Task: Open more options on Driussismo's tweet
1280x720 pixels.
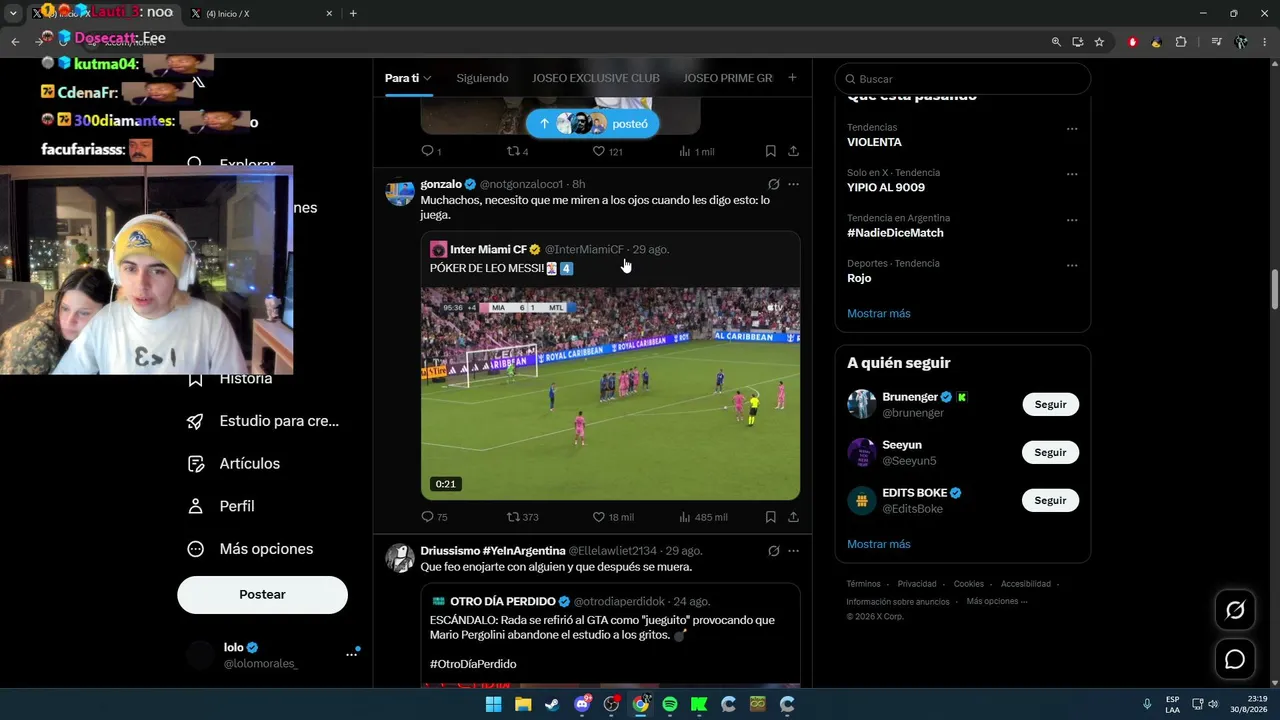Action: 793,551
